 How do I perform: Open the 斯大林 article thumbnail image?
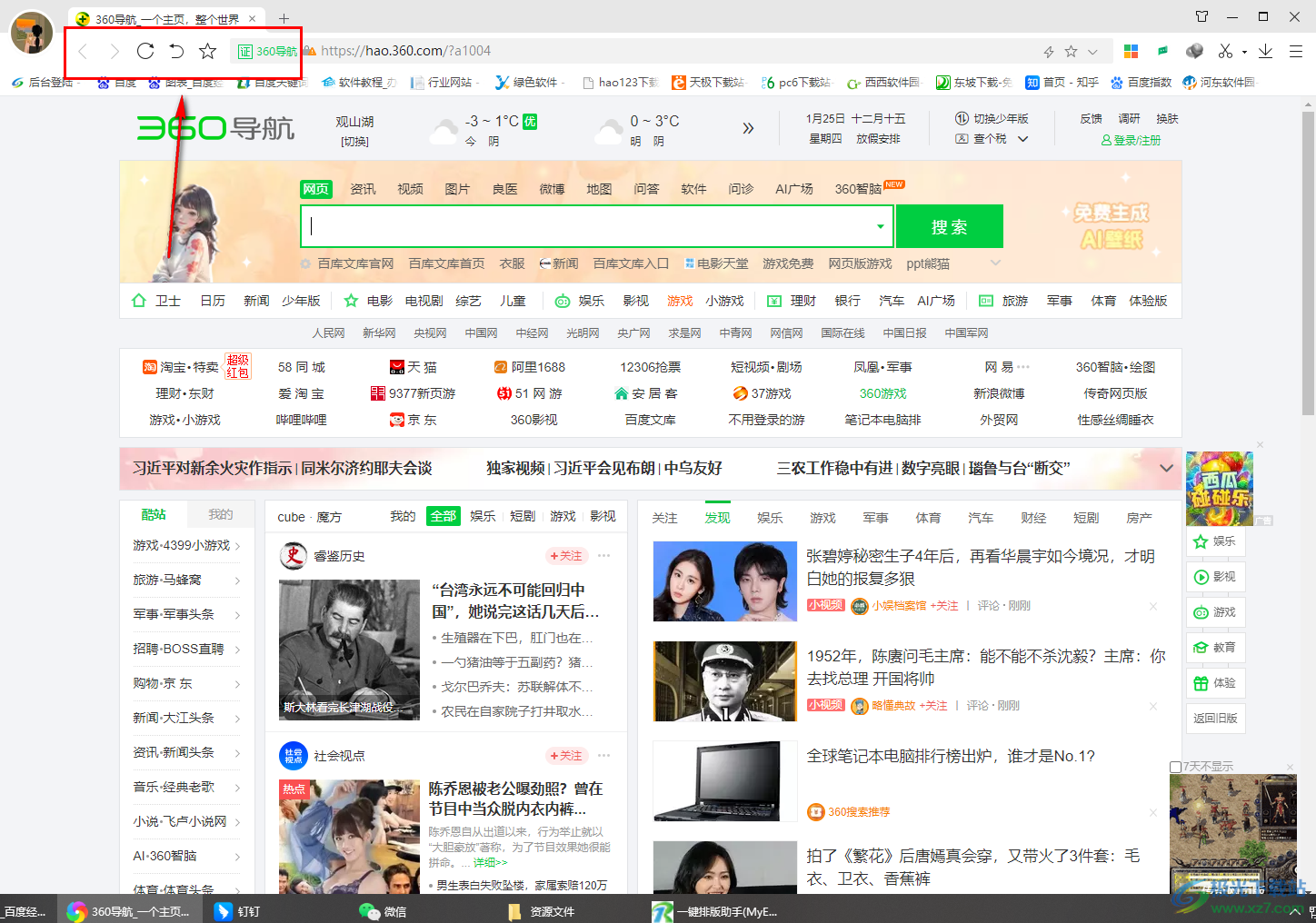[349, 650]
